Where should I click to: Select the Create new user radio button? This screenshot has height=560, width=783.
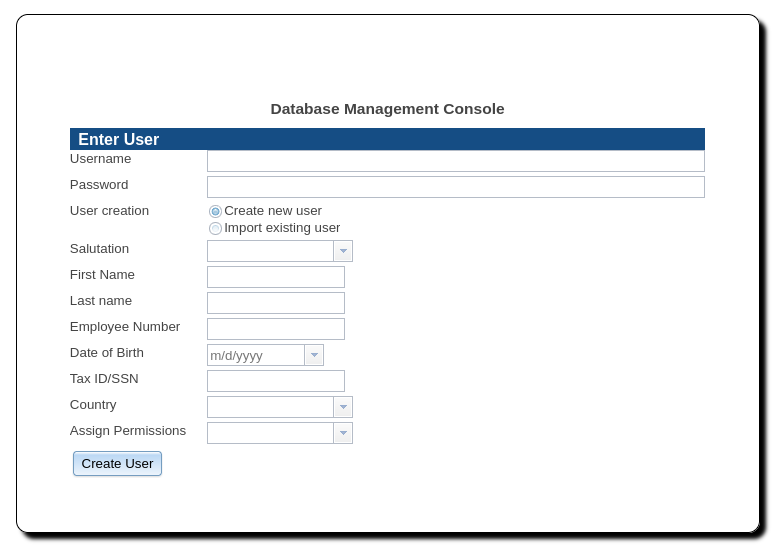coord(215,211)
